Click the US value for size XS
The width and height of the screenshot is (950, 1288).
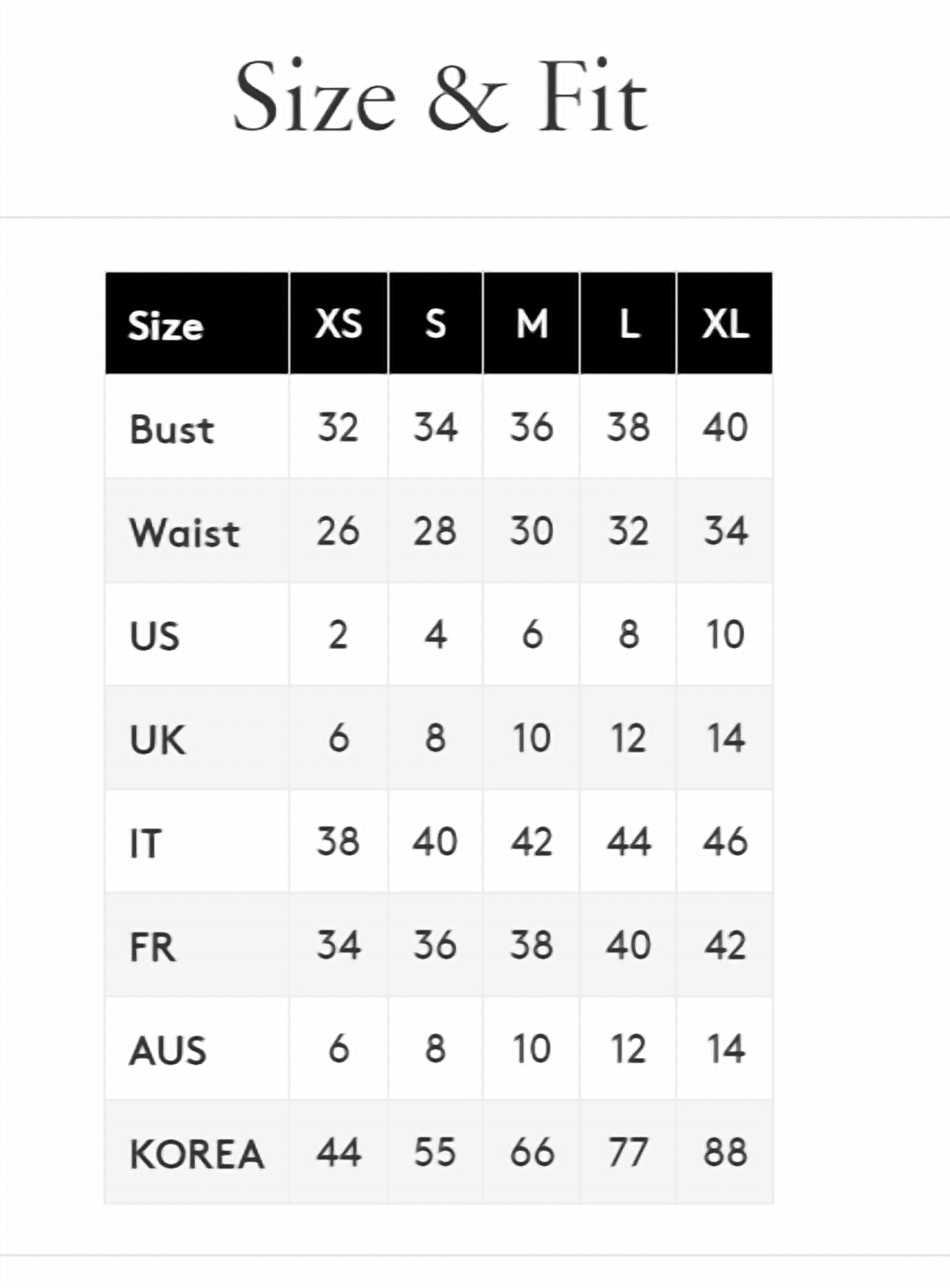[x=338, y=634]
